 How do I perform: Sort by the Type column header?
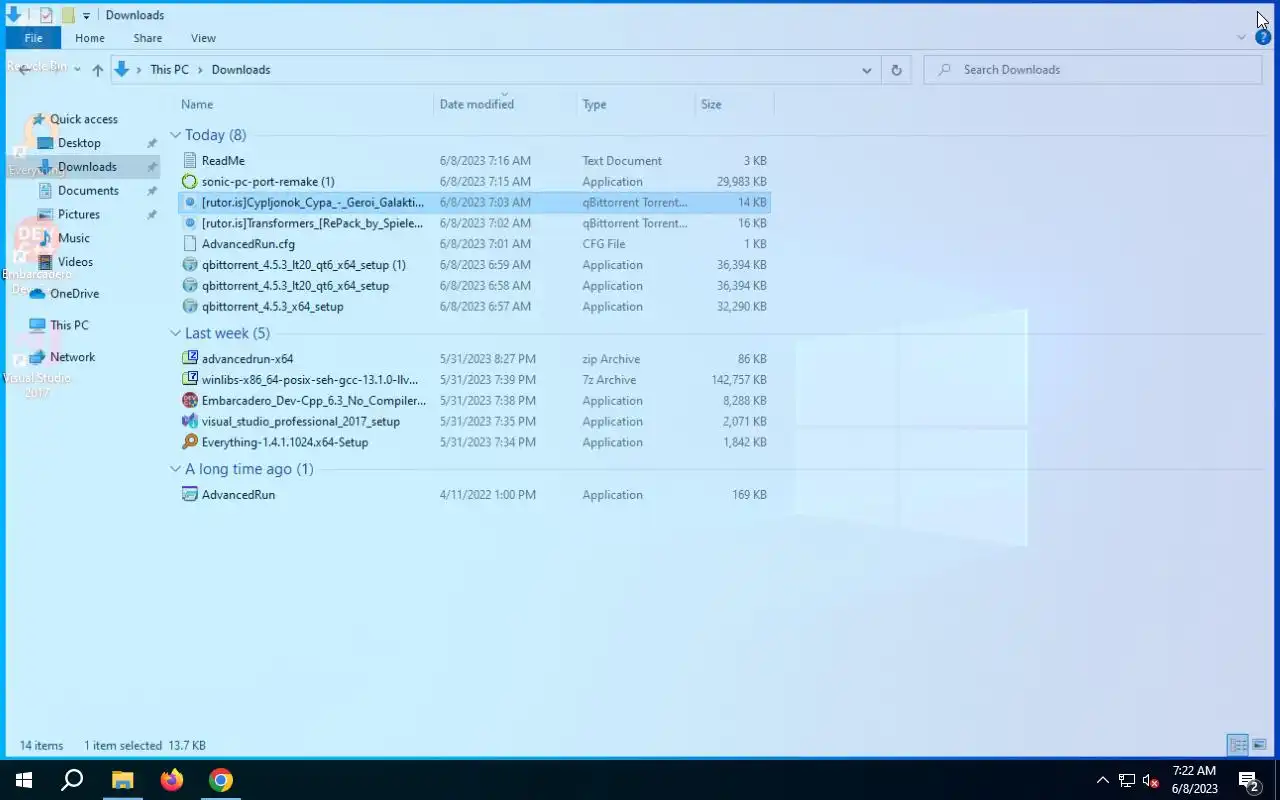pos(594,104)
